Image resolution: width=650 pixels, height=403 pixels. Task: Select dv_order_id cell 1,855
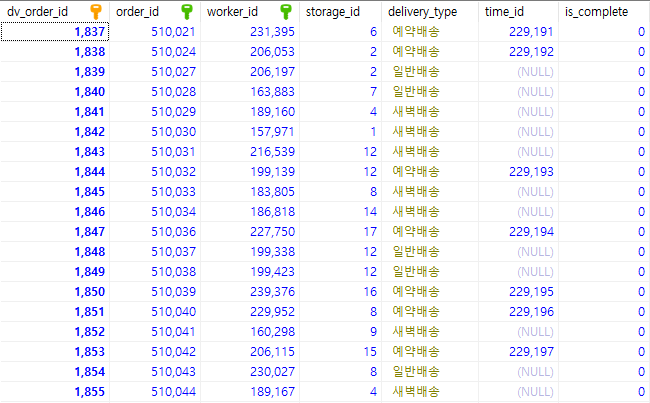point(55,392)
